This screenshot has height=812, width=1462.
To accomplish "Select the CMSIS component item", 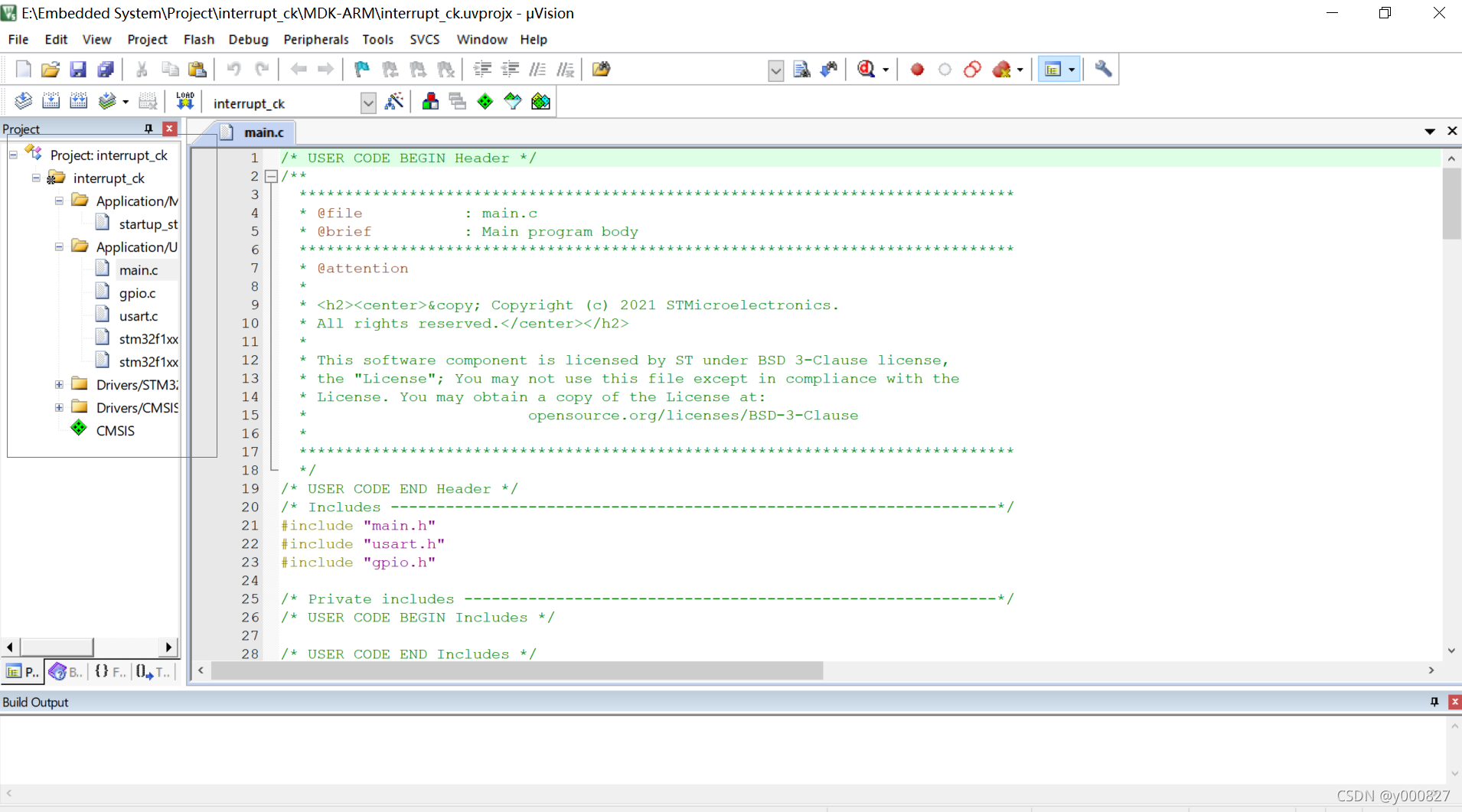I will coord(115,431).
